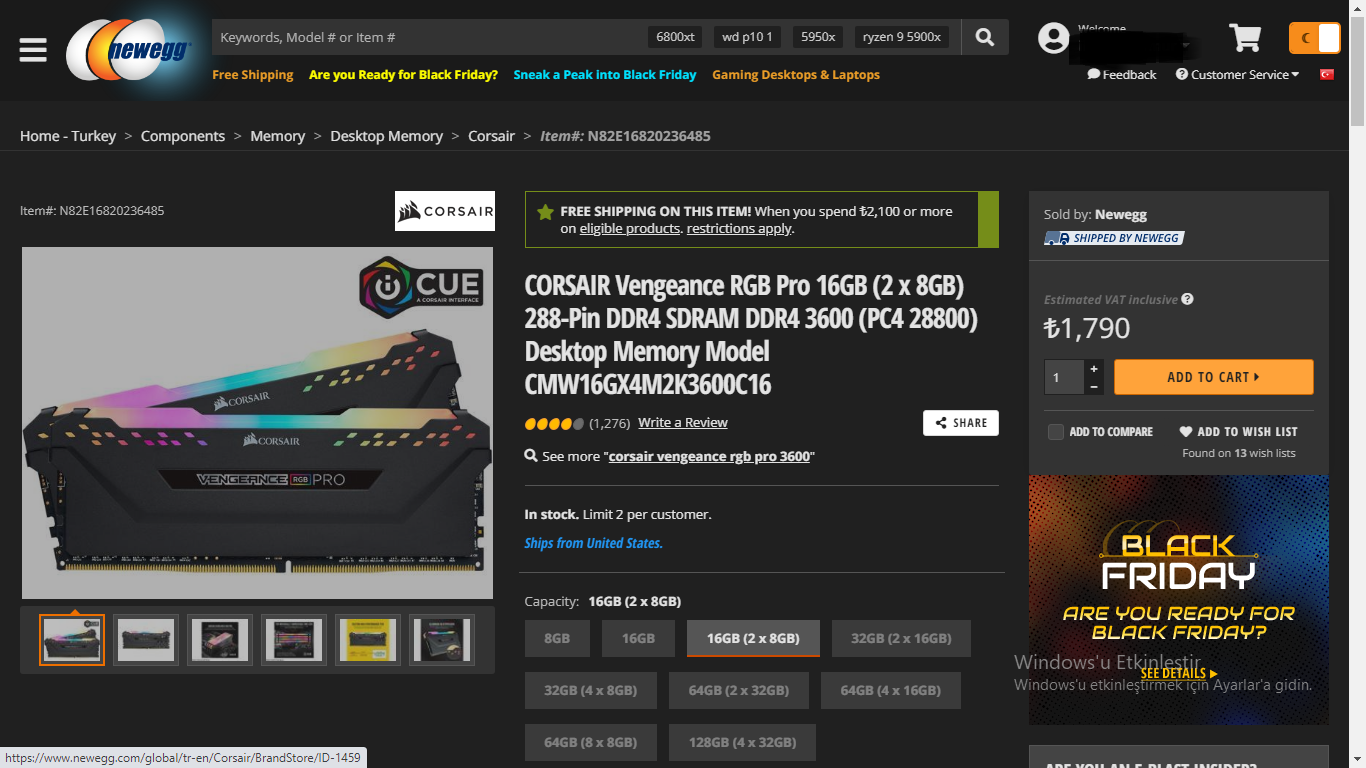
Task: Select the fourth product thumbnail
Action: point(294,640)
